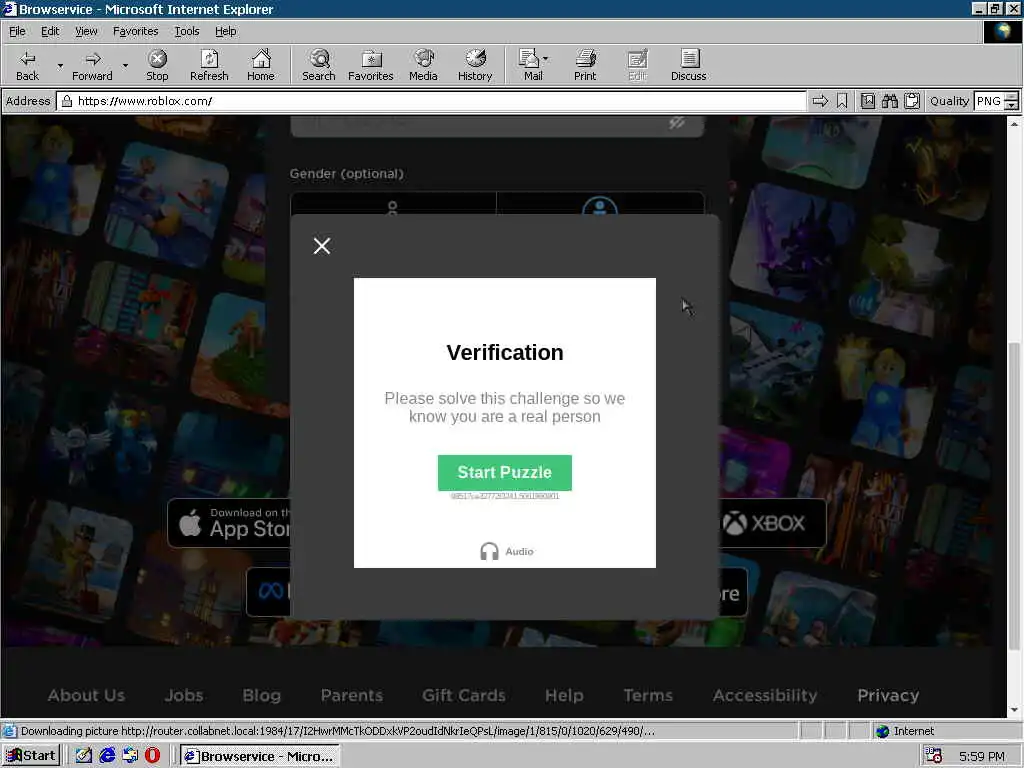Click the 5:59 PM system clock
The width and height of the screenshot is (1024, 768).
pyautogui.click(x=982, y=756)
